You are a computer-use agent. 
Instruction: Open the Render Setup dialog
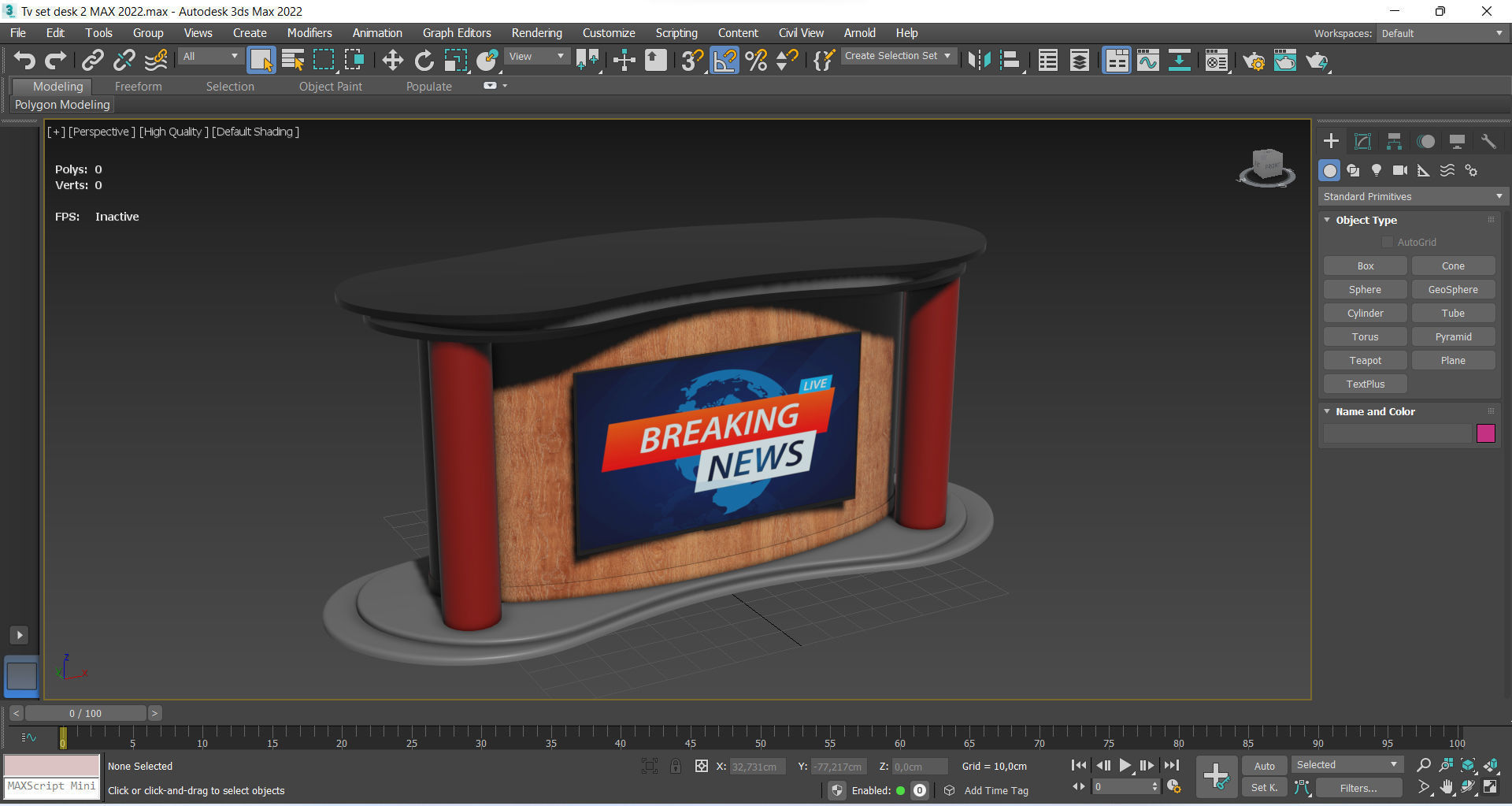pyautogui.click(x=1254, y=61)
